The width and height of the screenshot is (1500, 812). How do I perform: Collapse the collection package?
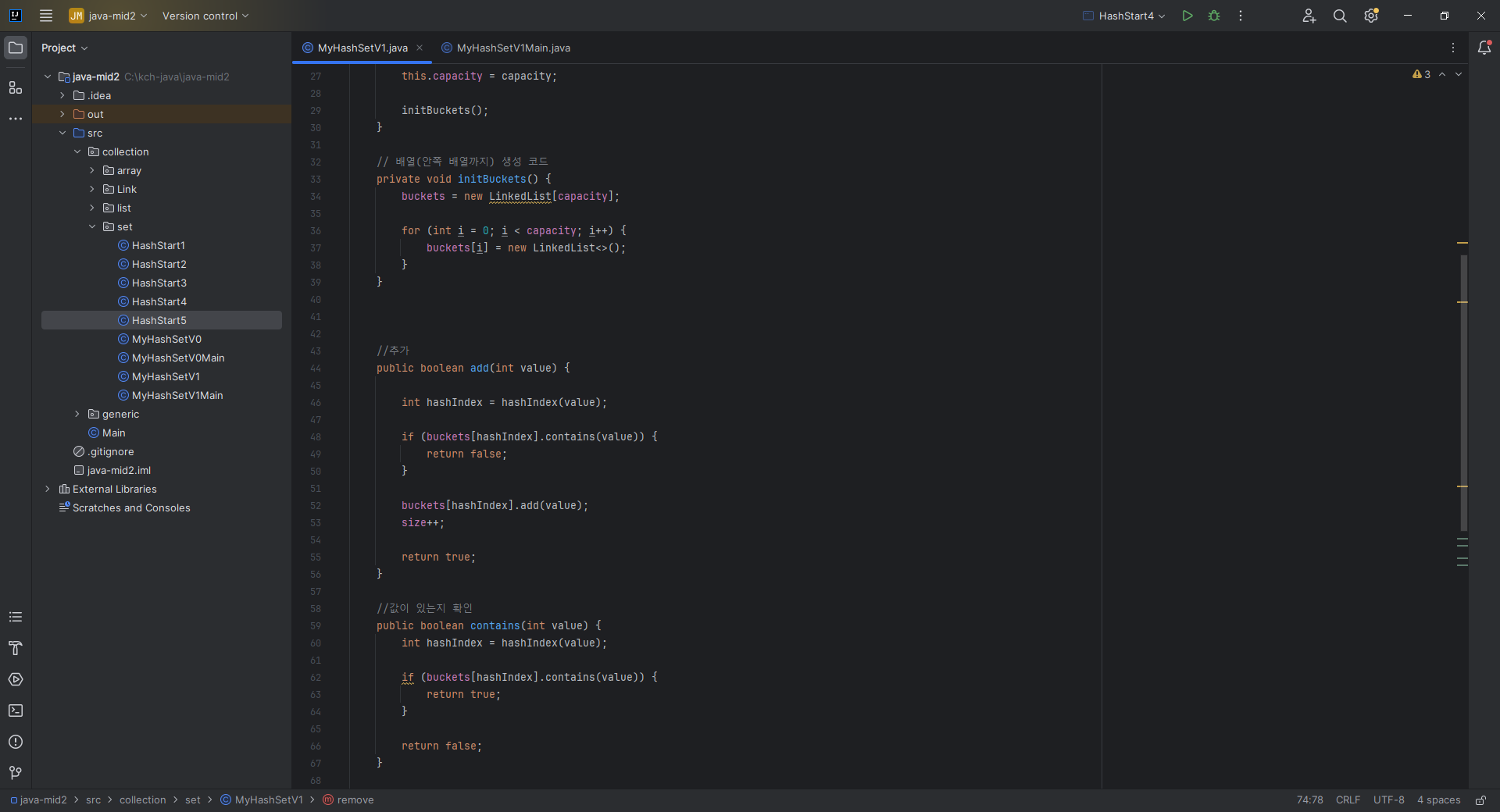[x=77, y=151]
